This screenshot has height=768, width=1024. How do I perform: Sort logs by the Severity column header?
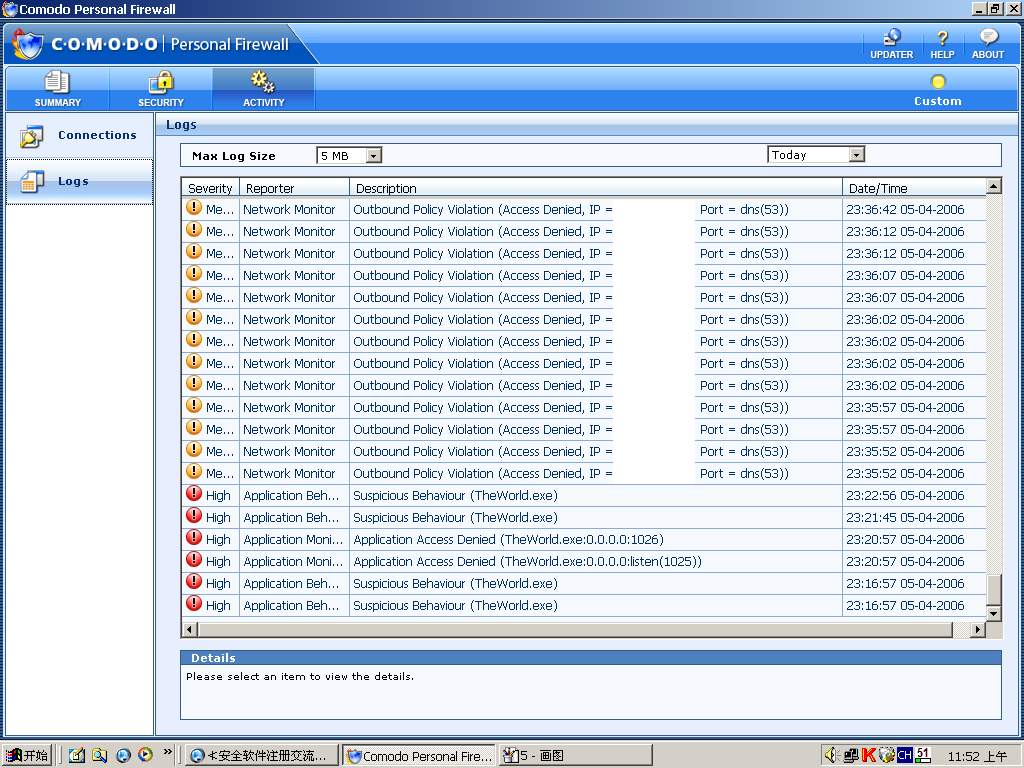(x=210, y=188)
